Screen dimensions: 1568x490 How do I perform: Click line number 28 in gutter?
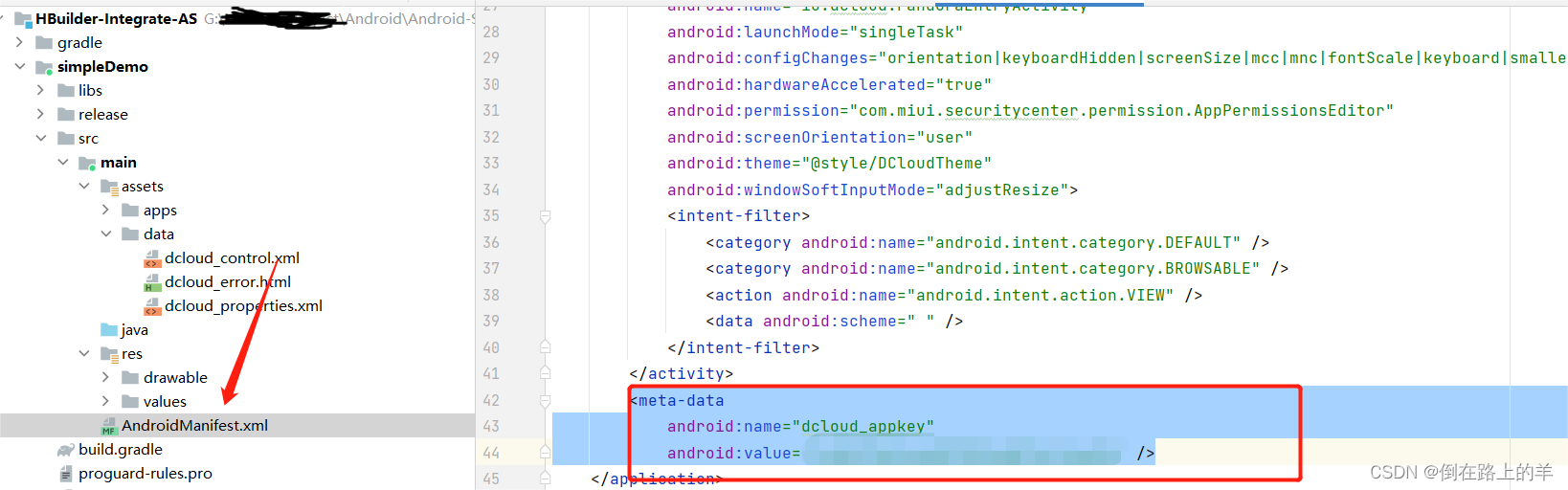491,32
